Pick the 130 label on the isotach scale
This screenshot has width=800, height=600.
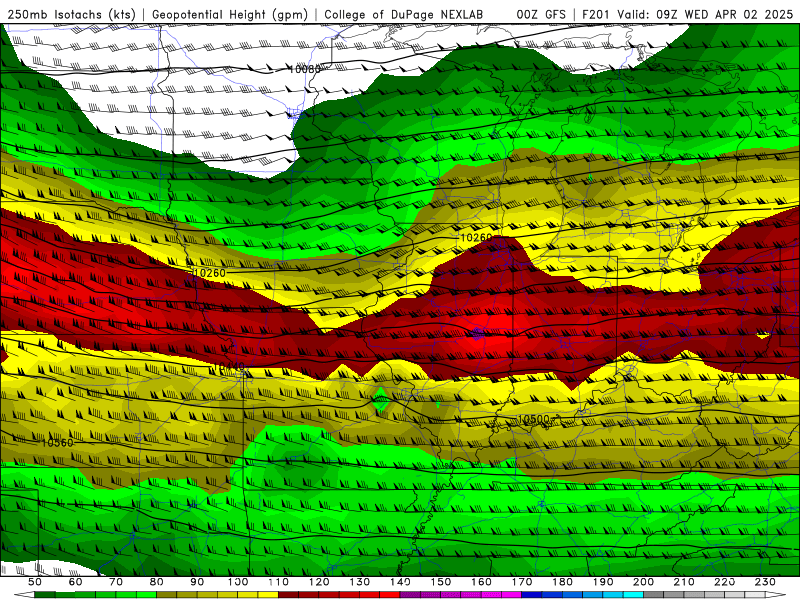360,582
